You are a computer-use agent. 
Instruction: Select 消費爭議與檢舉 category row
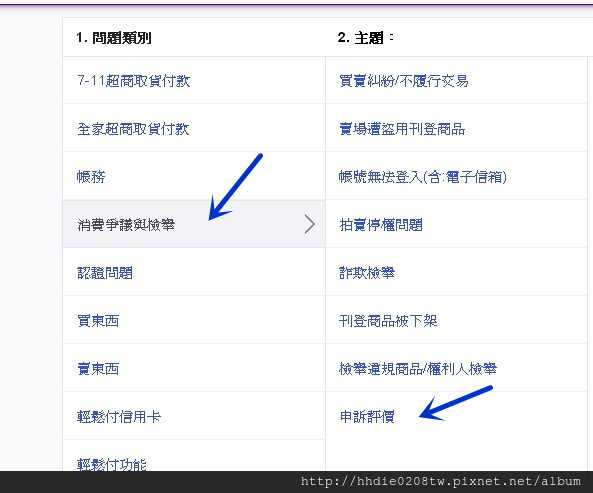coord(194,224)
